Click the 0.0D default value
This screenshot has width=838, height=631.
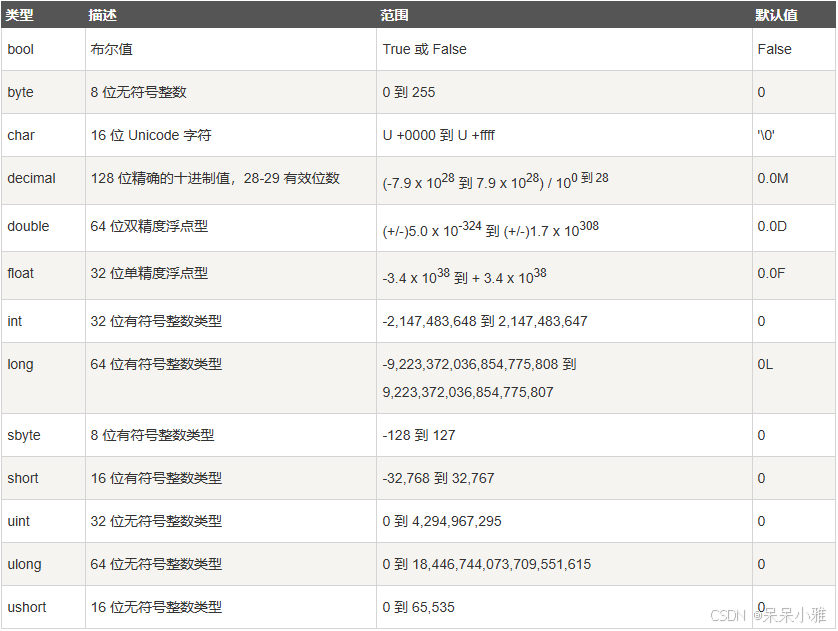[772, 226]
